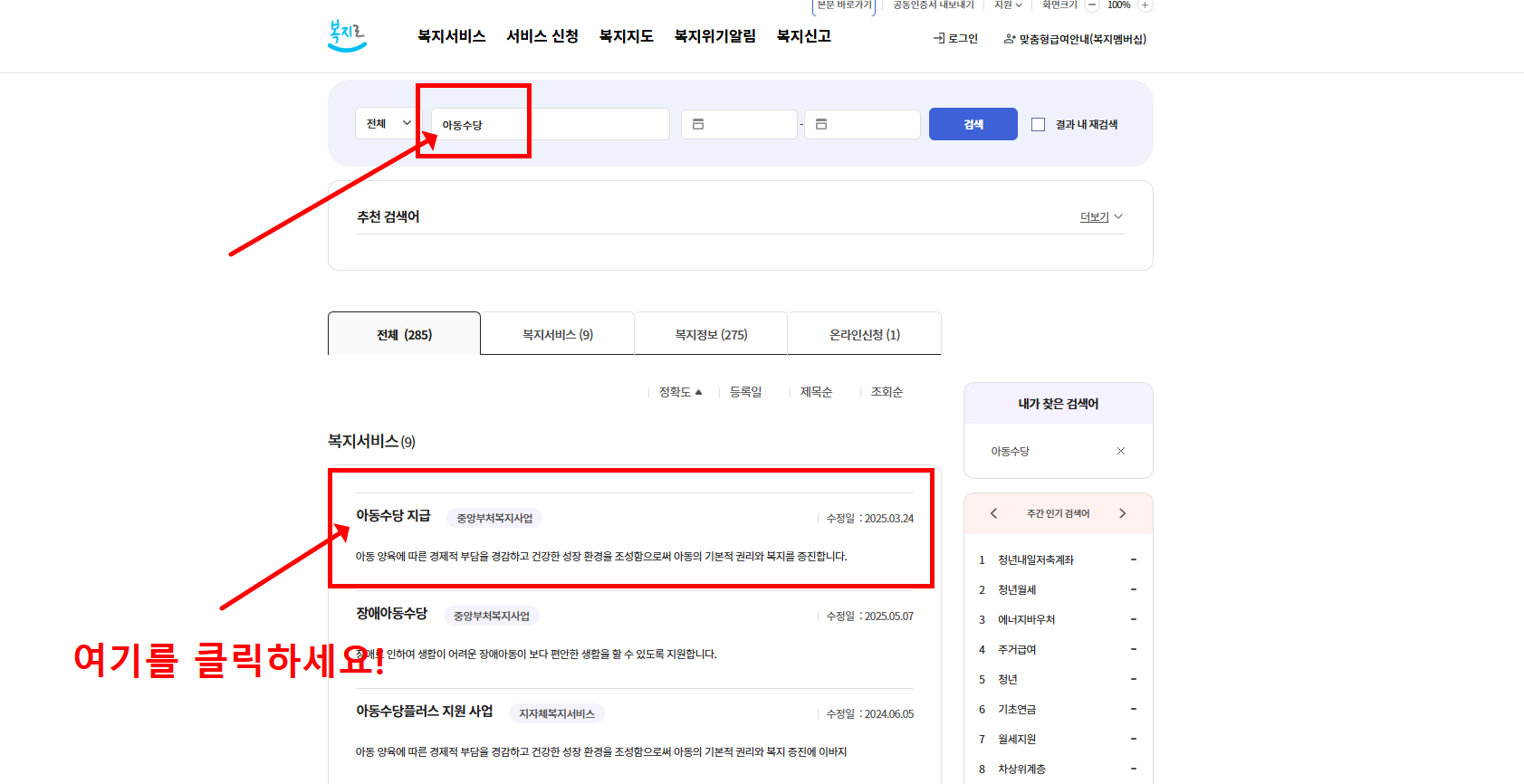Click the blue 검색 search button
The height and width of the screenshot is (784, 1524).
point(973,124)
